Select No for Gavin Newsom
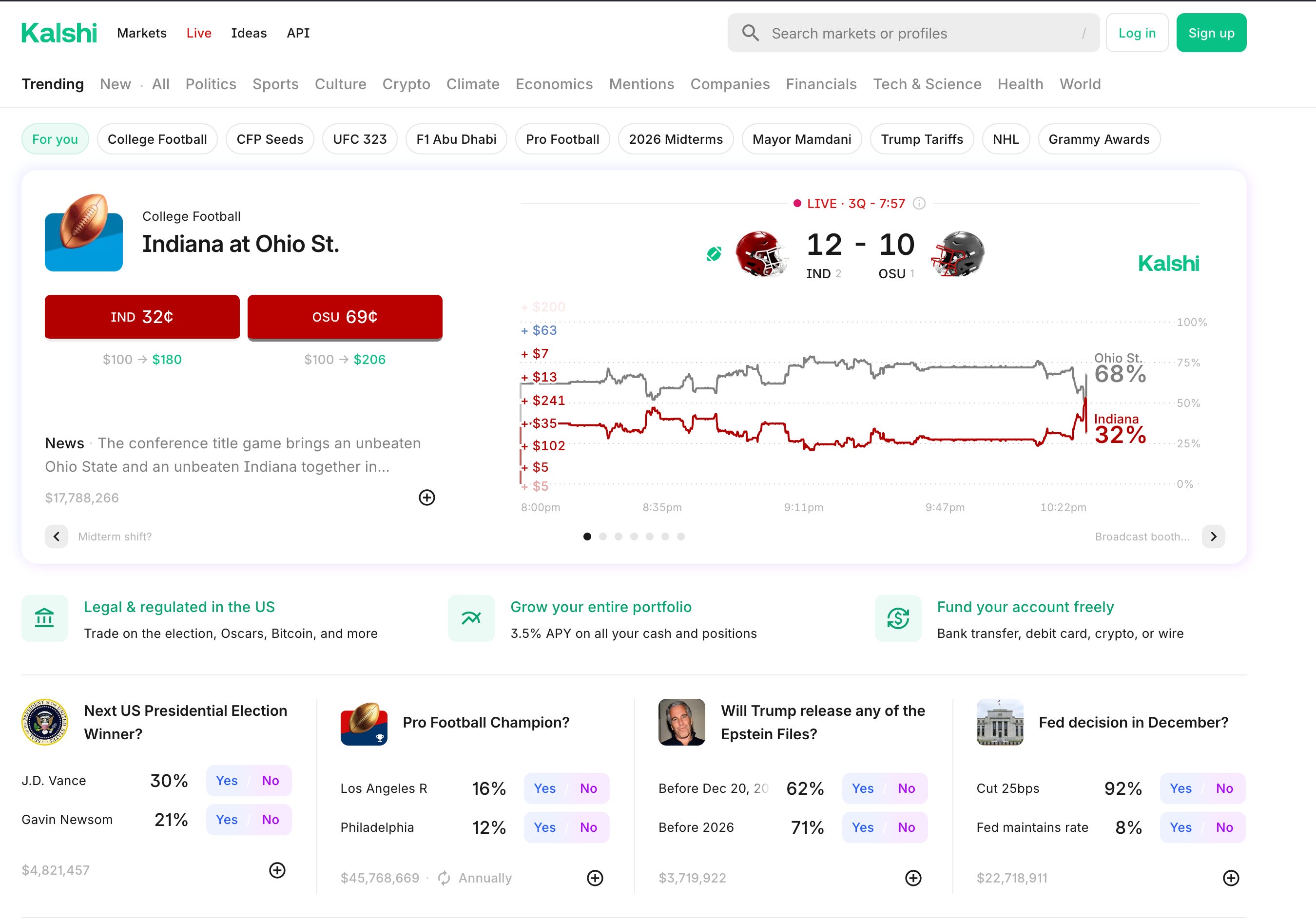The width and height of the screenshot is (1316, 921). [x=271, y=820]
